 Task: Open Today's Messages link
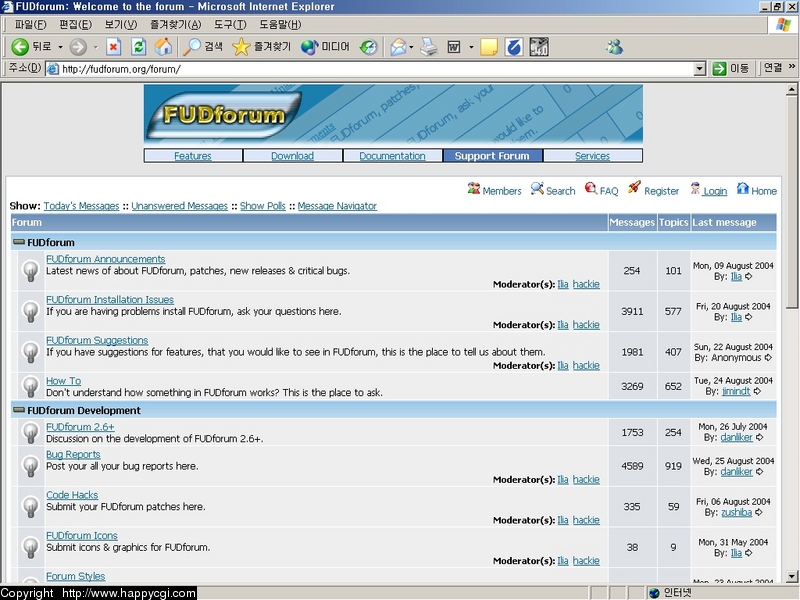point(81,206)
